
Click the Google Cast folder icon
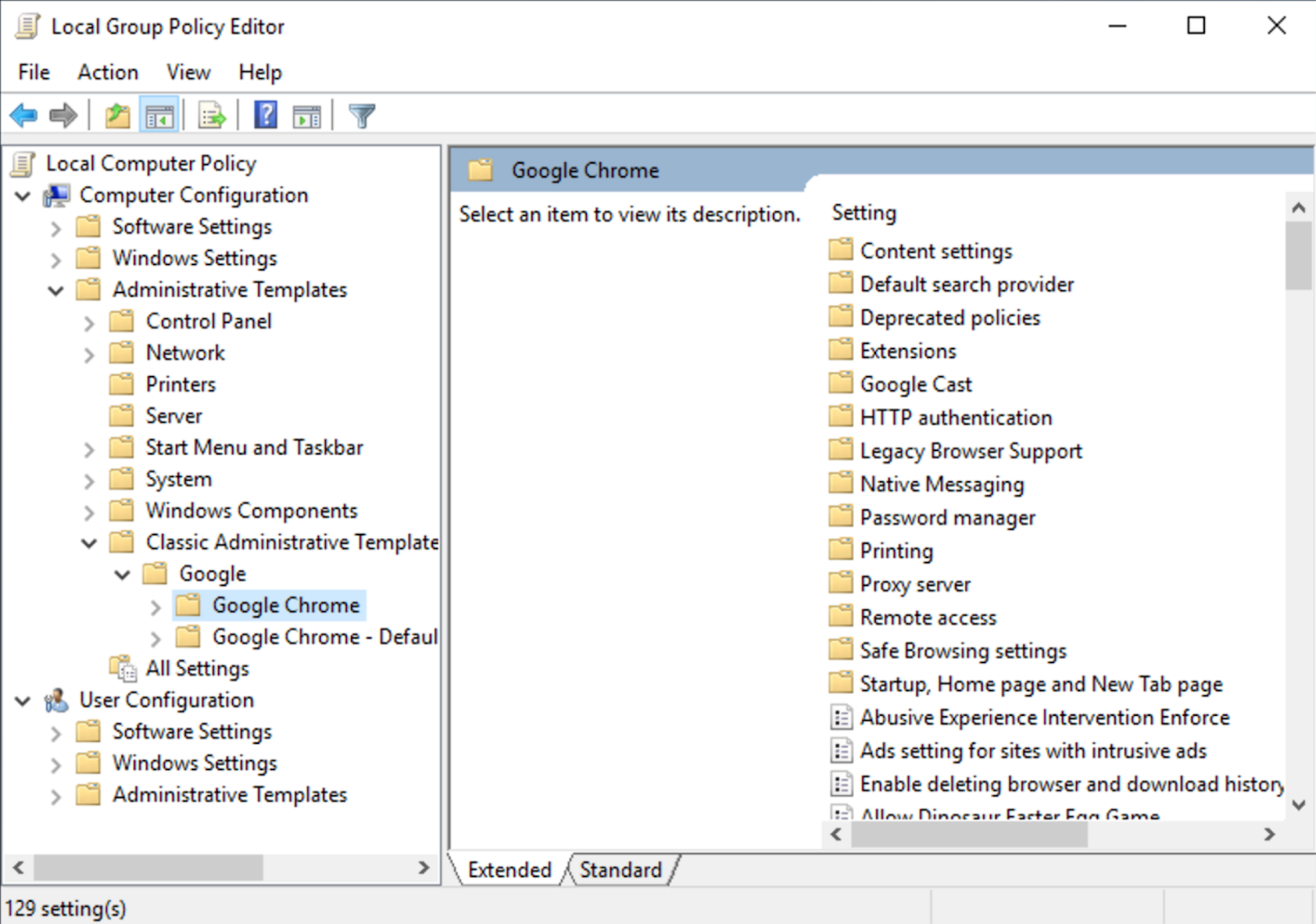pos(841,383)
